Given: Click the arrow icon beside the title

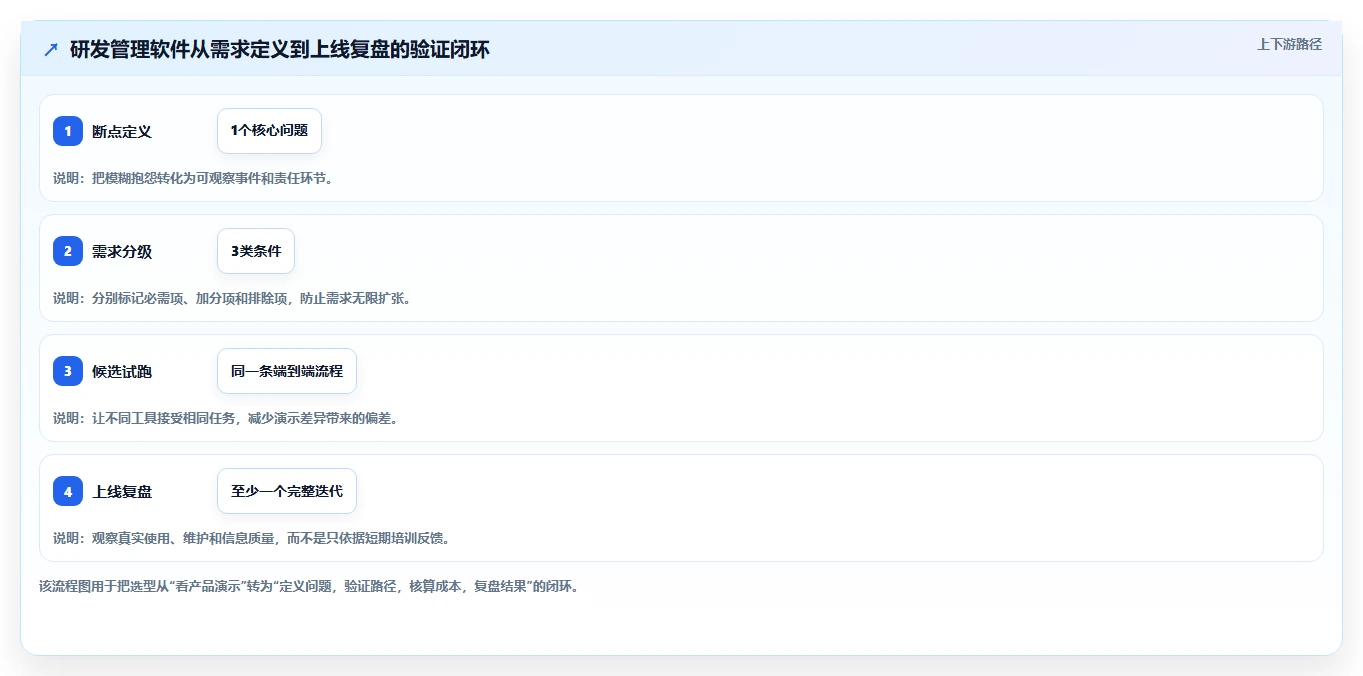Looking at the screenshot, I should [51, 49].
